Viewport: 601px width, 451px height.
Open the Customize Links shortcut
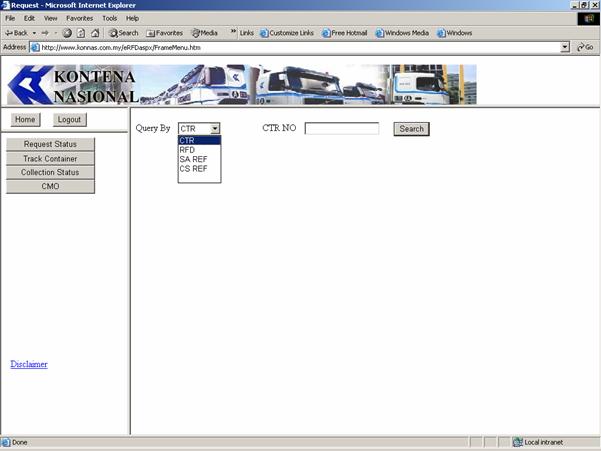287,33
